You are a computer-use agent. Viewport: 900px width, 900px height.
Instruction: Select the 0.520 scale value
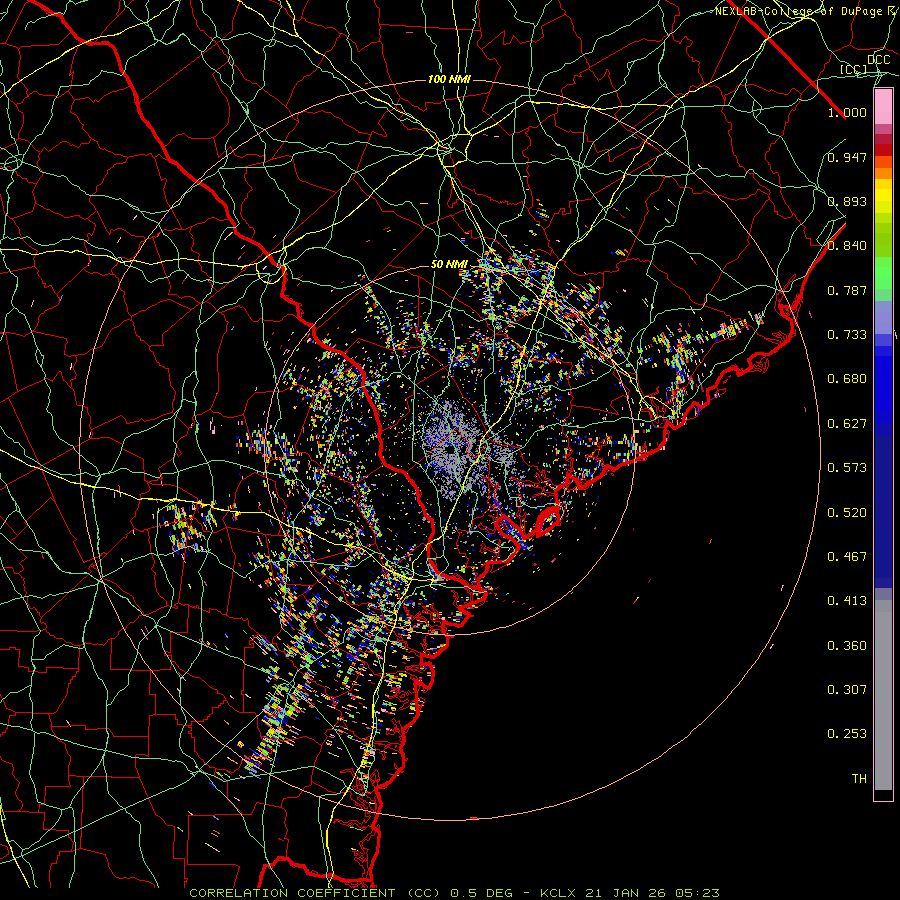(x=847, y=512)
